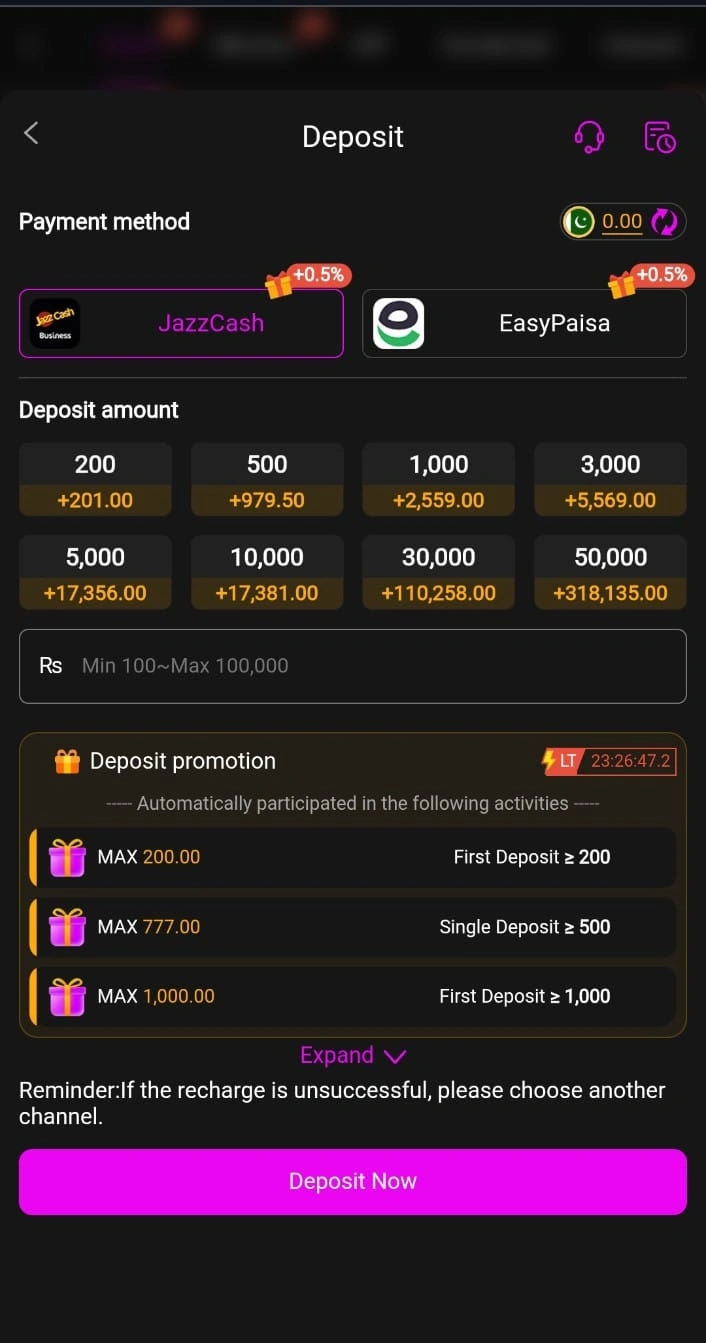Click the EasyPaisa logo icon
Viewport: 706px width, 1343px height.
pyautogui.click(x=398, y=324)
